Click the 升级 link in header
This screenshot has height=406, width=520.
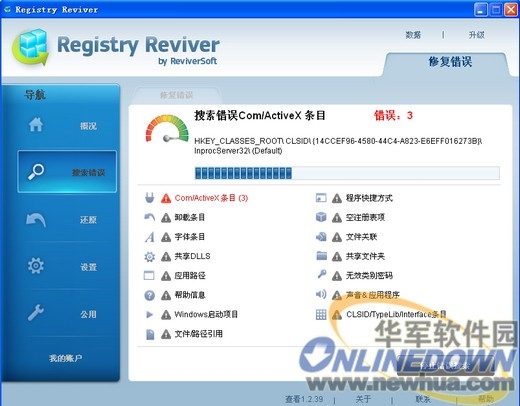(476, 35)
